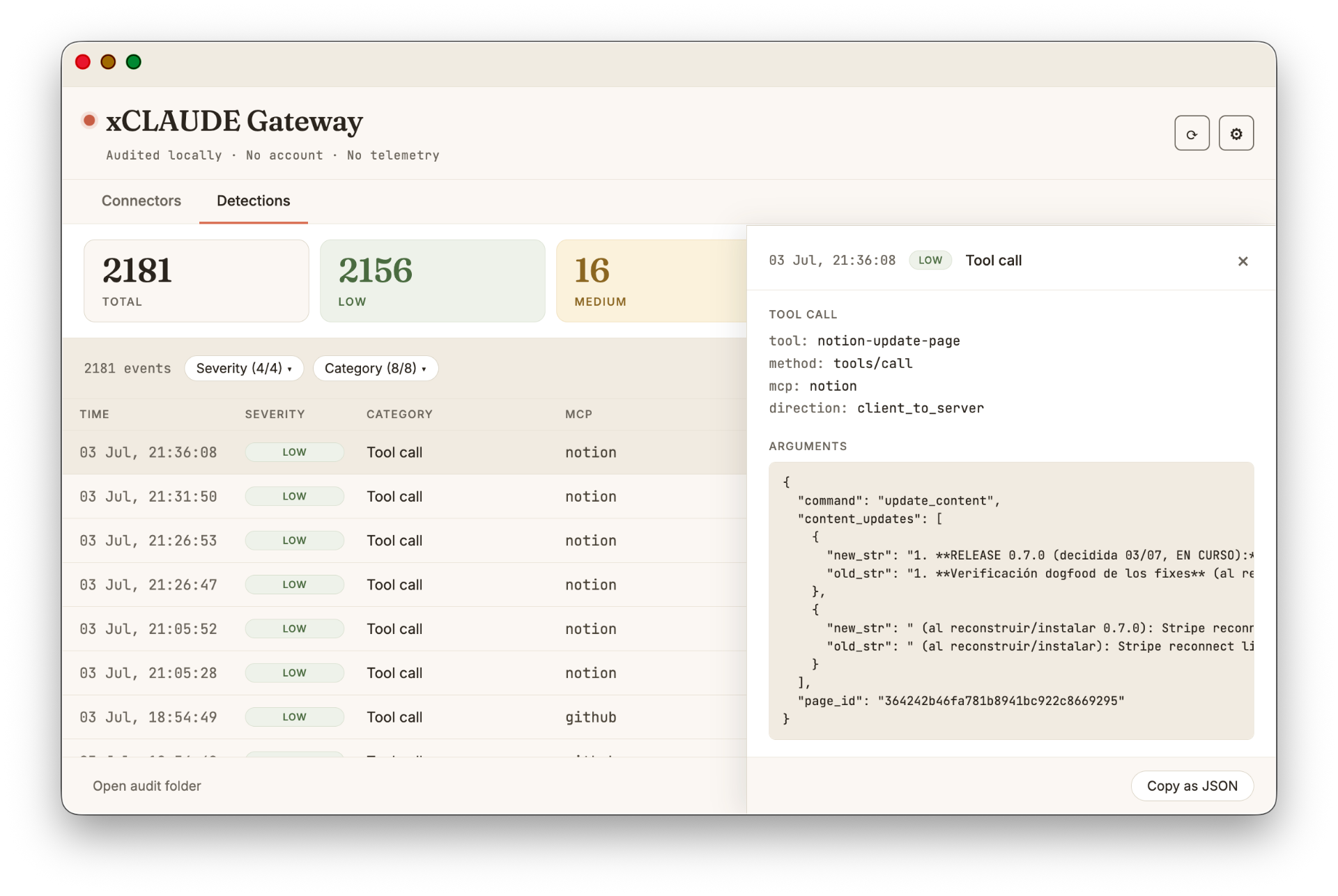
Task: Click the xCLAUDE Gateway title
Action: (x=234, y=121)
